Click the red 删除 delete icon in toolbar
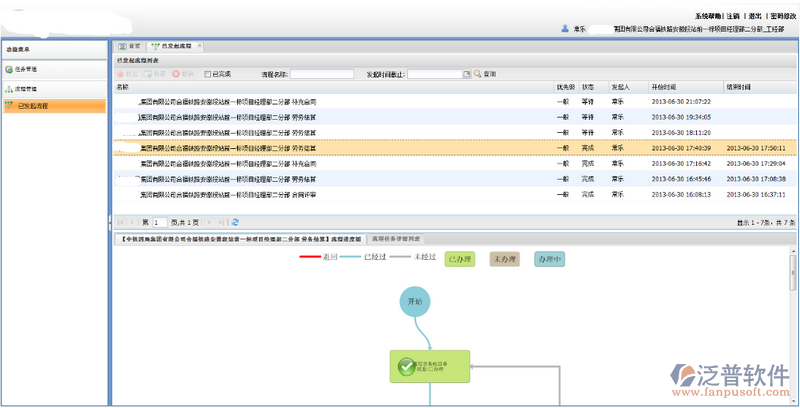800x408 pixels. tap(175, 74)
